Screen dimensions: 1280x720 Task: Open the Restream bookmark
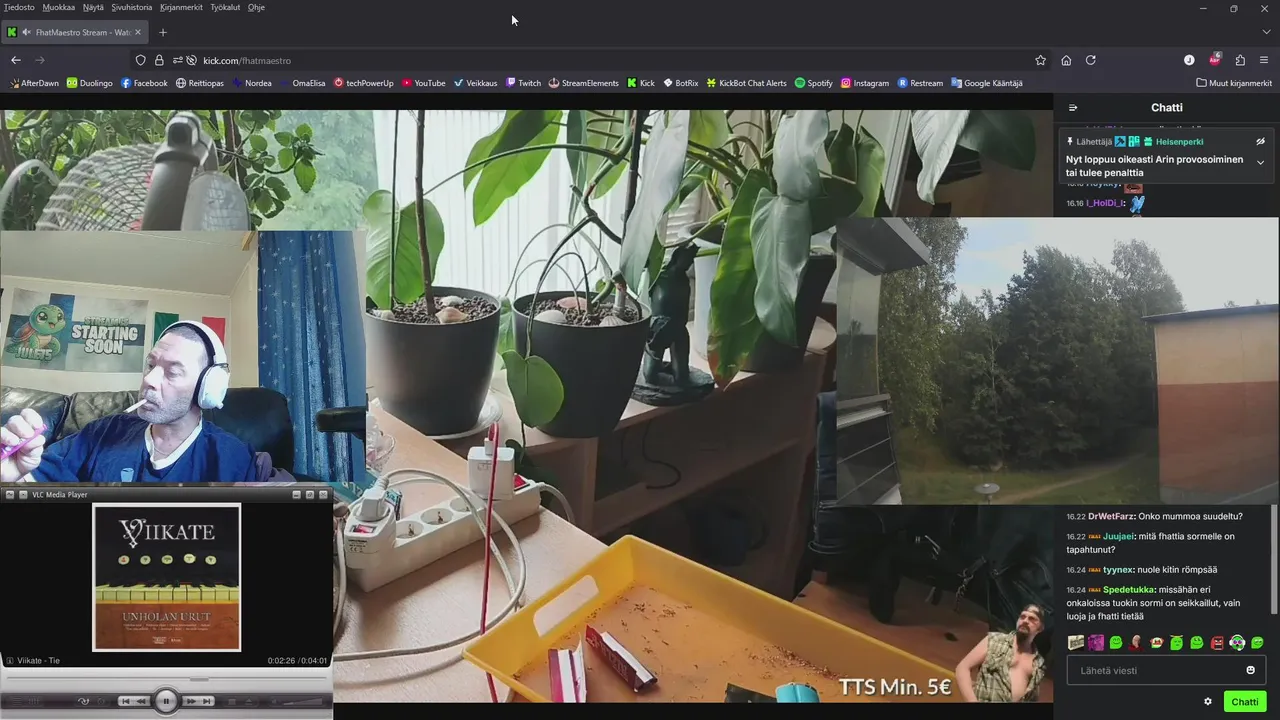[920, 83]
